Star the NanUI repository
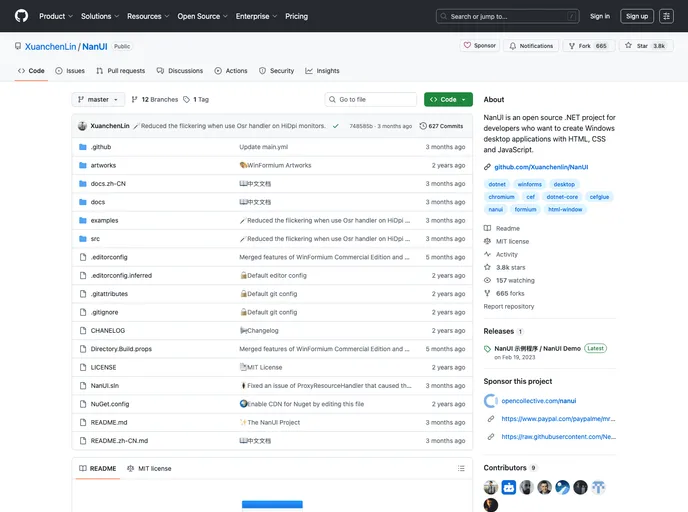Viewport: 688px width, 512px height. (x=646, y=46)
